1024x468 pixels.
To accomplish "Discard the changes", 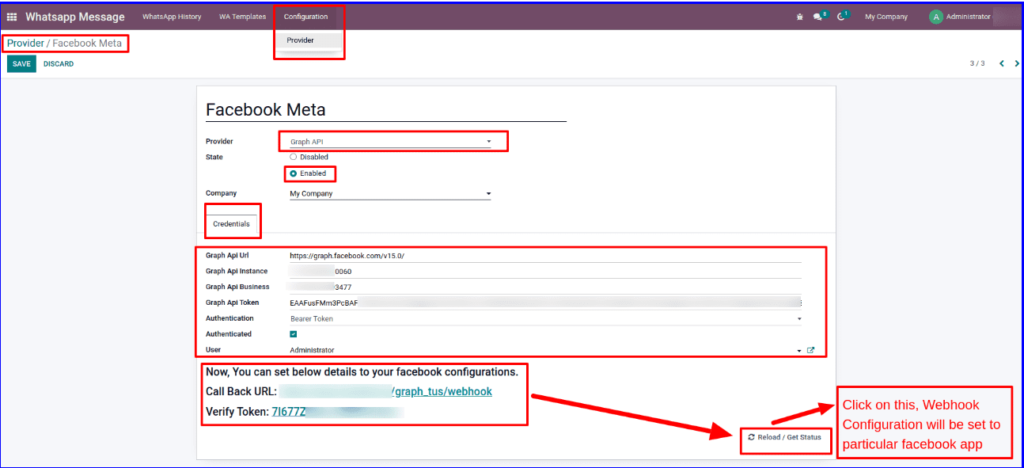I will coord(58,64).
